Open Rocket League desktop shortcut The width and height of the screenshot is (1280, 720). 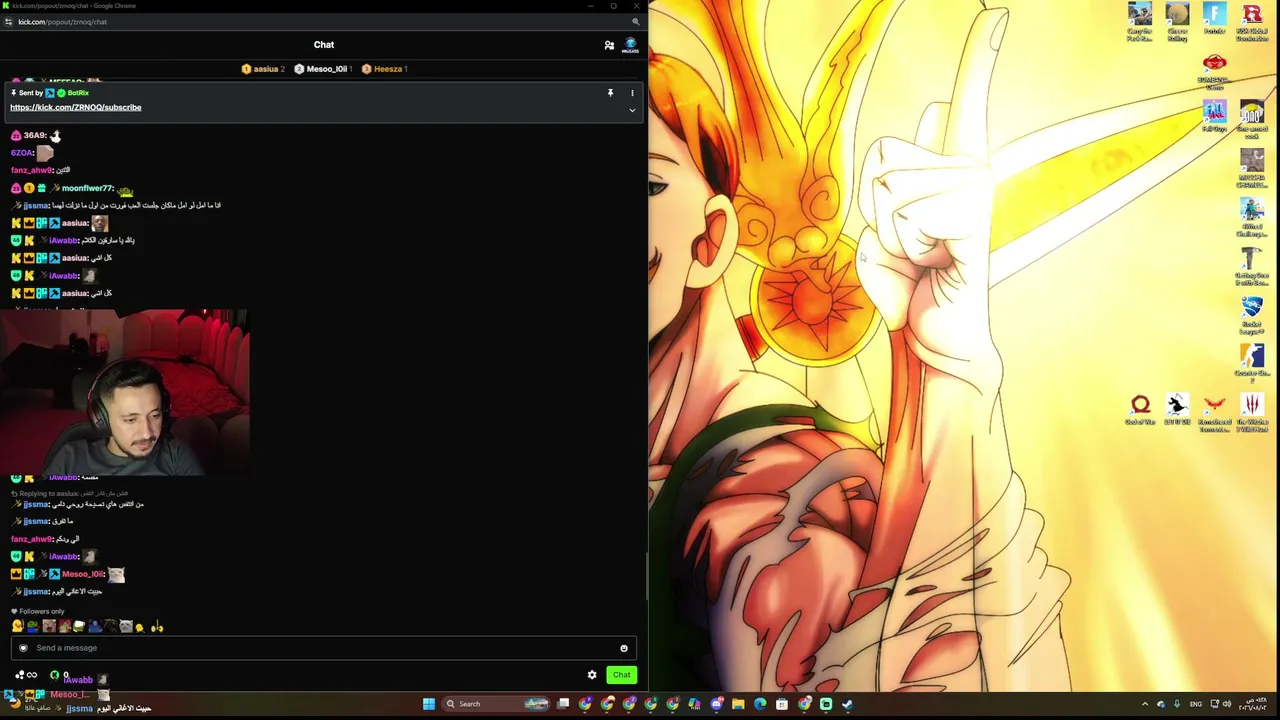[x=1252, y=313]
